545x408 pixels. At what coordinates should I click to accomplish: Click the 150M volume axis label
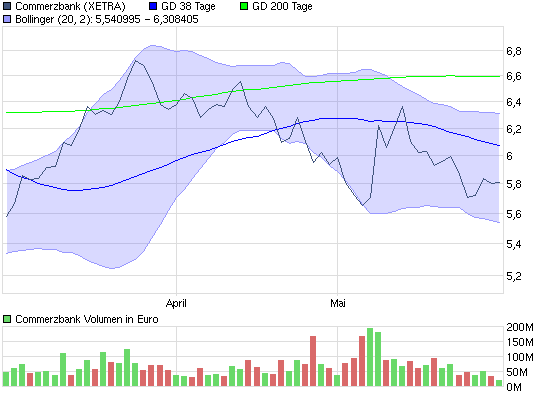(x=520, y=342)
